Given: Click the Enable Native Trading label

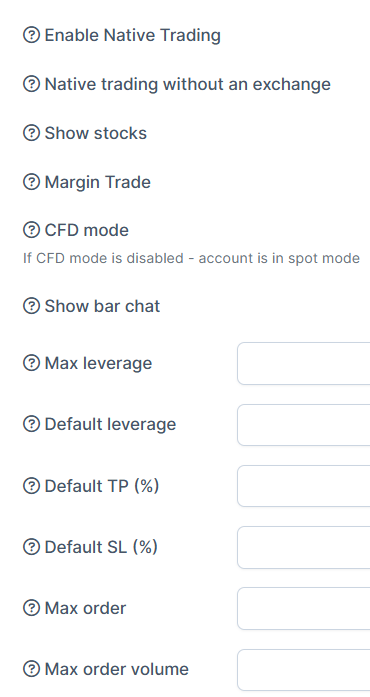Looking at the screenshot, I should 133,35.
